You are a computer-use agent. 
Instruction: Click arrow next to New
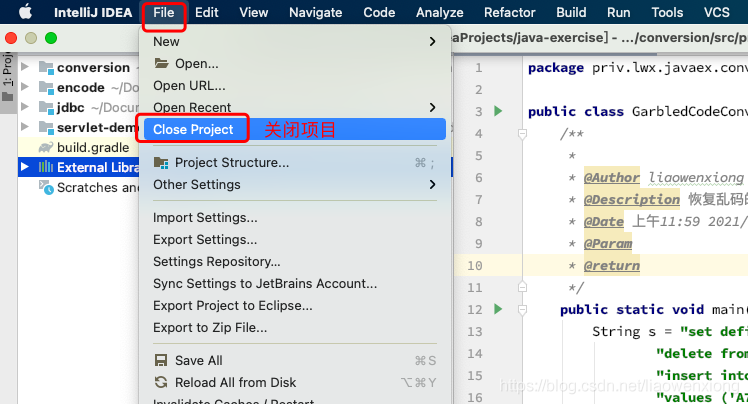point(432,42)
